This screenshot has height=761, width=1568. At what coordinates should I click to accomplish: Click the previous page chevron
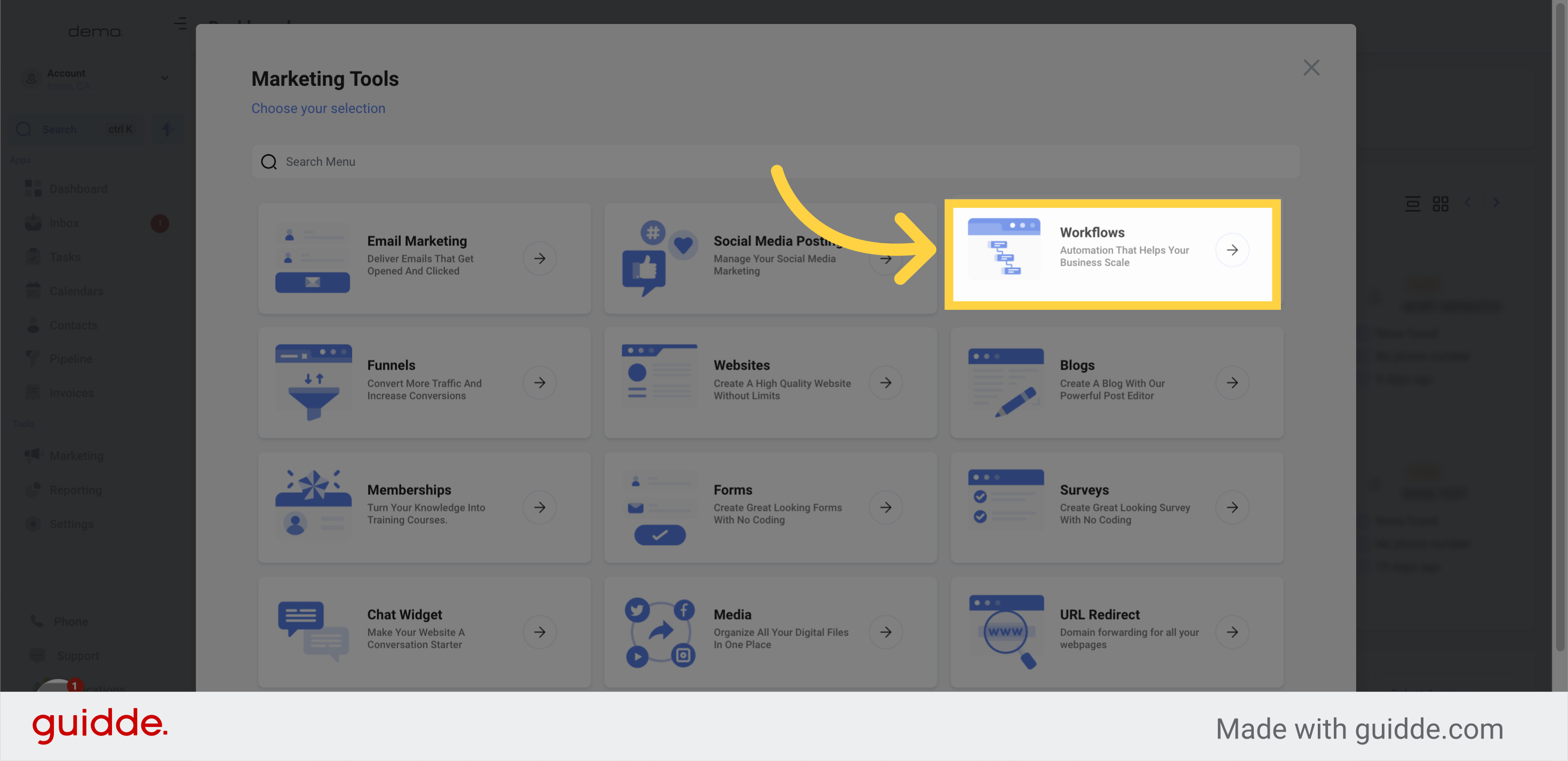click(x=1469, y=202)
